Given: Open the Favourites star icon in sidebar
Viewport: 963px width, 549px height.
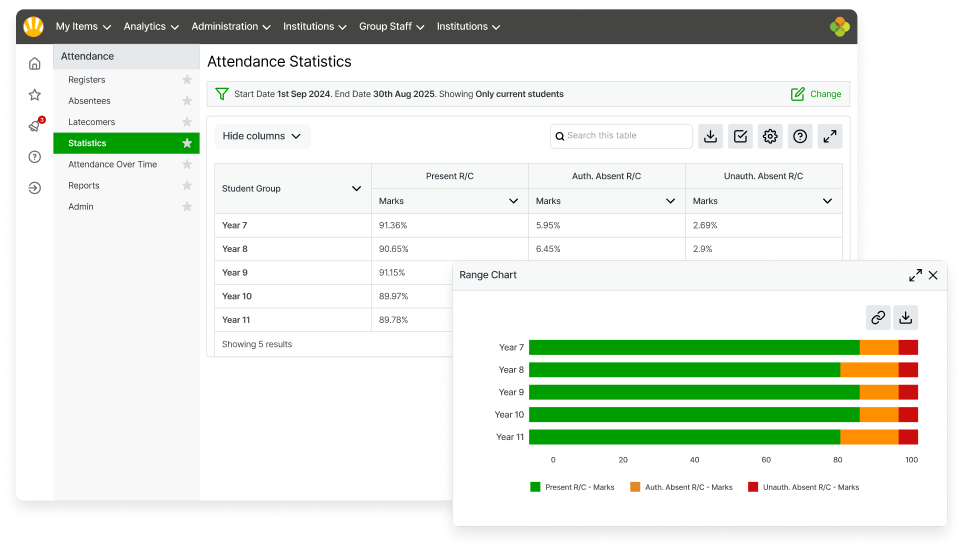Looking at the screenshot, I should click(x=35, y=95).
